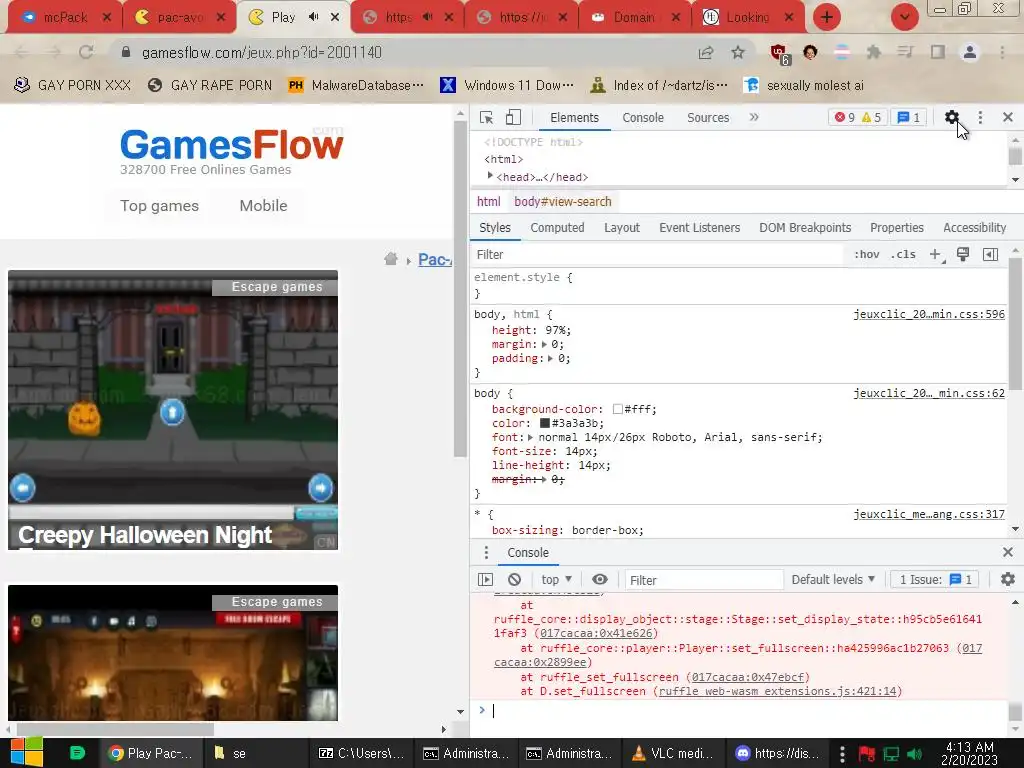Clear console icon
The width and height of the screenshot is (1024, 768).
tap(515, 579)
